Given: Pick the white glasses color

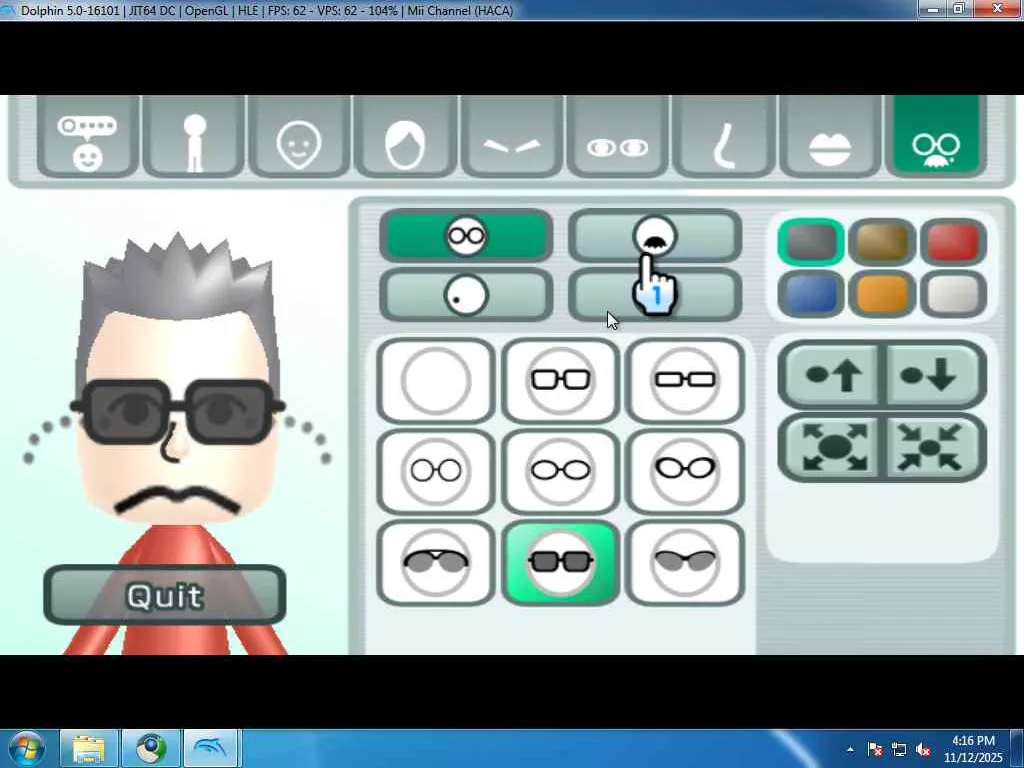Looking at the screenshot, I should click(x=953, y=294).
